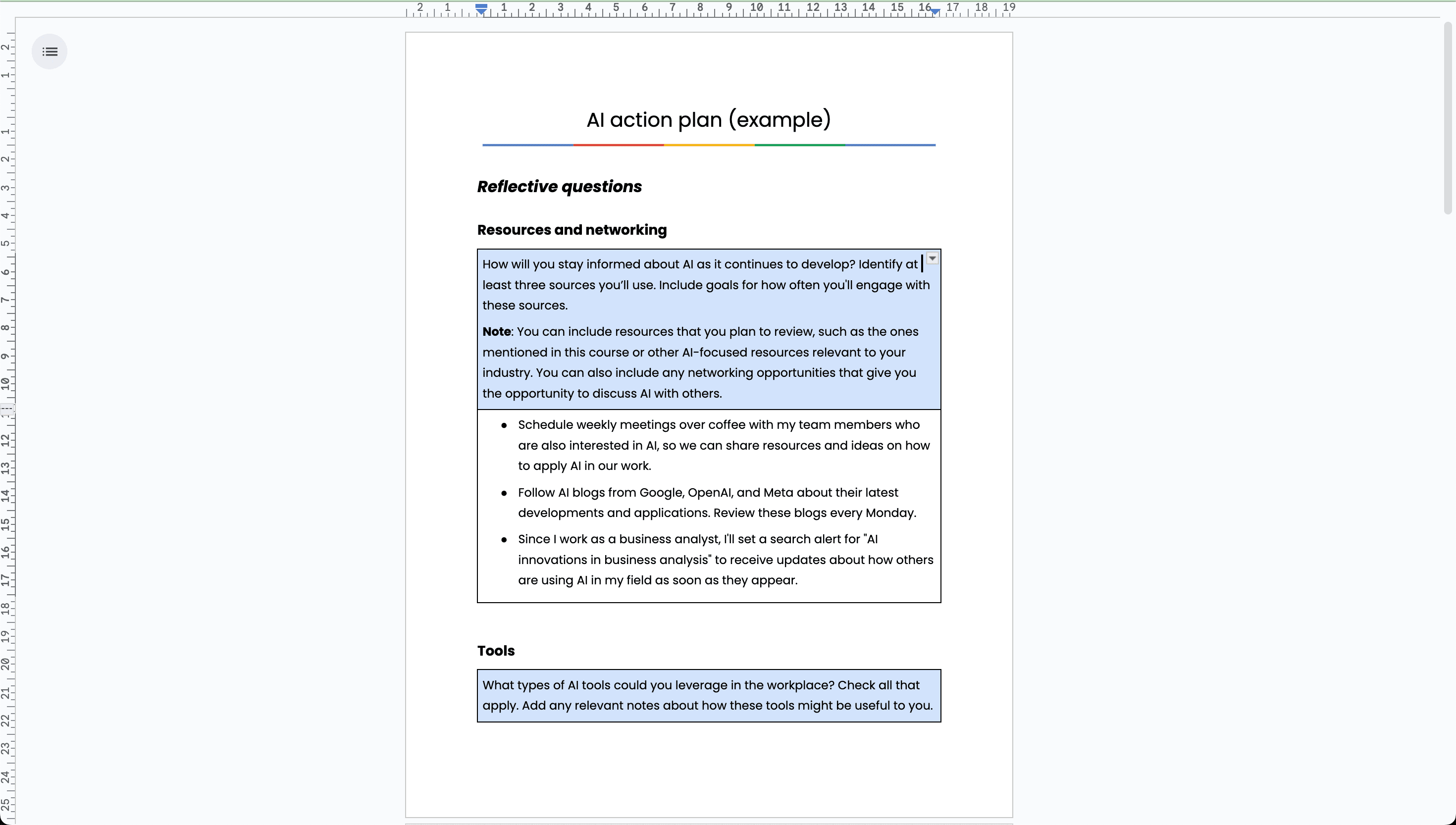The width and height of the screenshot is (1456, 825).
Task: Open the document outline panel
Action: 50,52
